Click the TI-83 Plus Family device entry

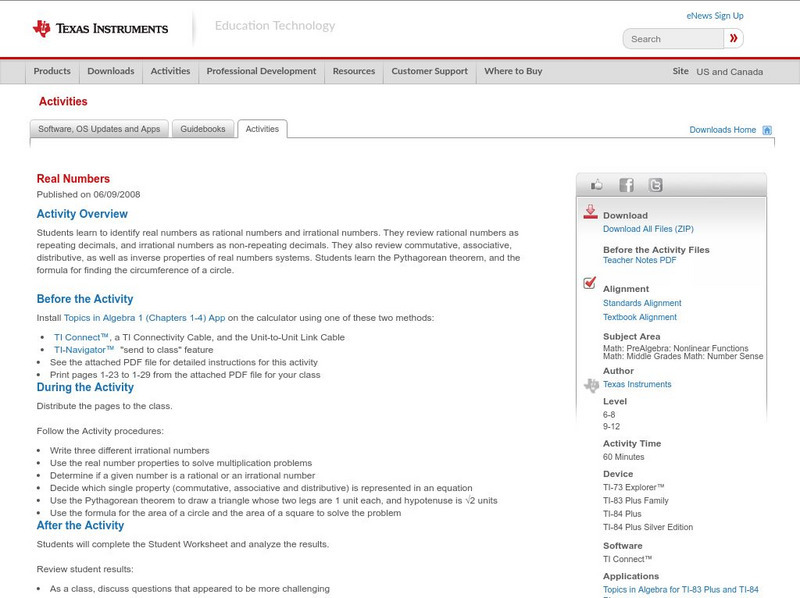(636, 501)
